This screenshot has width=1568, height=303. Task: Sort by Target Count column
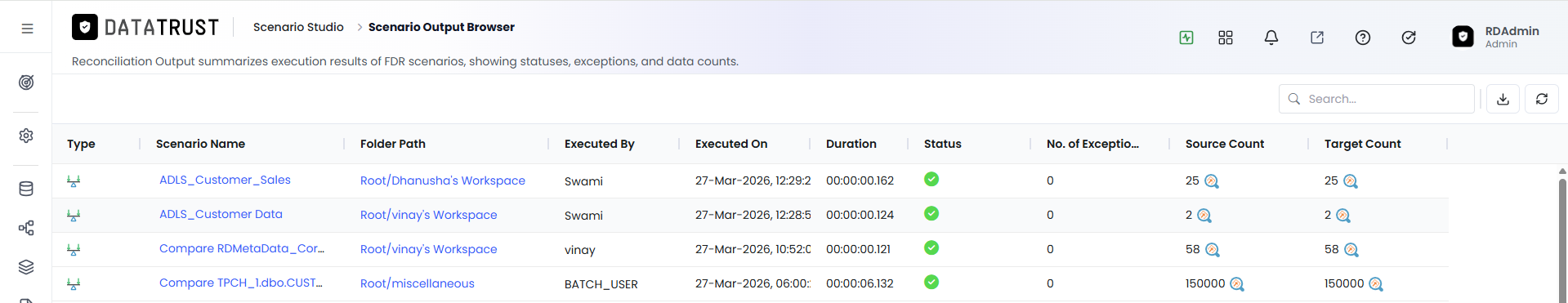[x=1363, y=144]
